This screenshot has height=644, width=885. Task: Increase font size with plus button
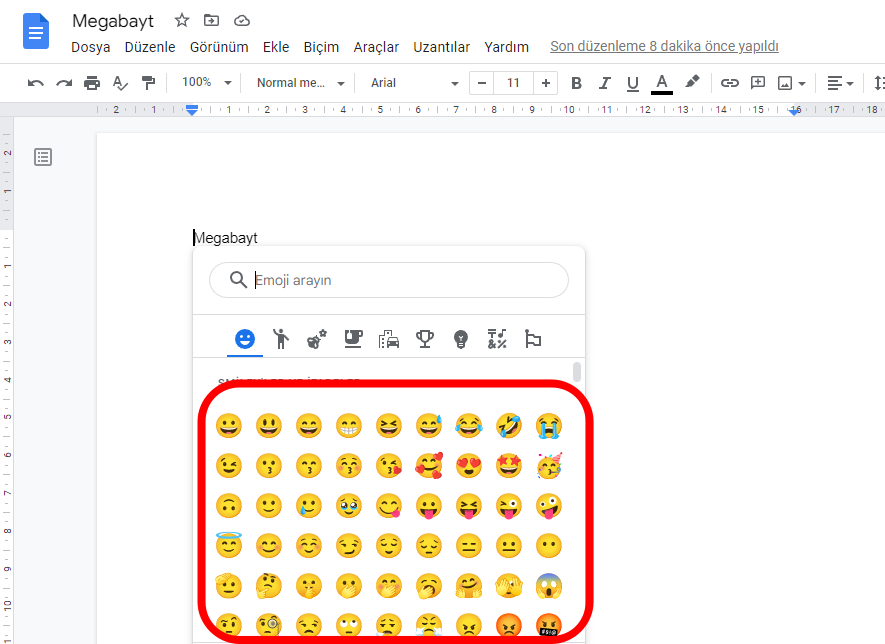click(545, 83)
